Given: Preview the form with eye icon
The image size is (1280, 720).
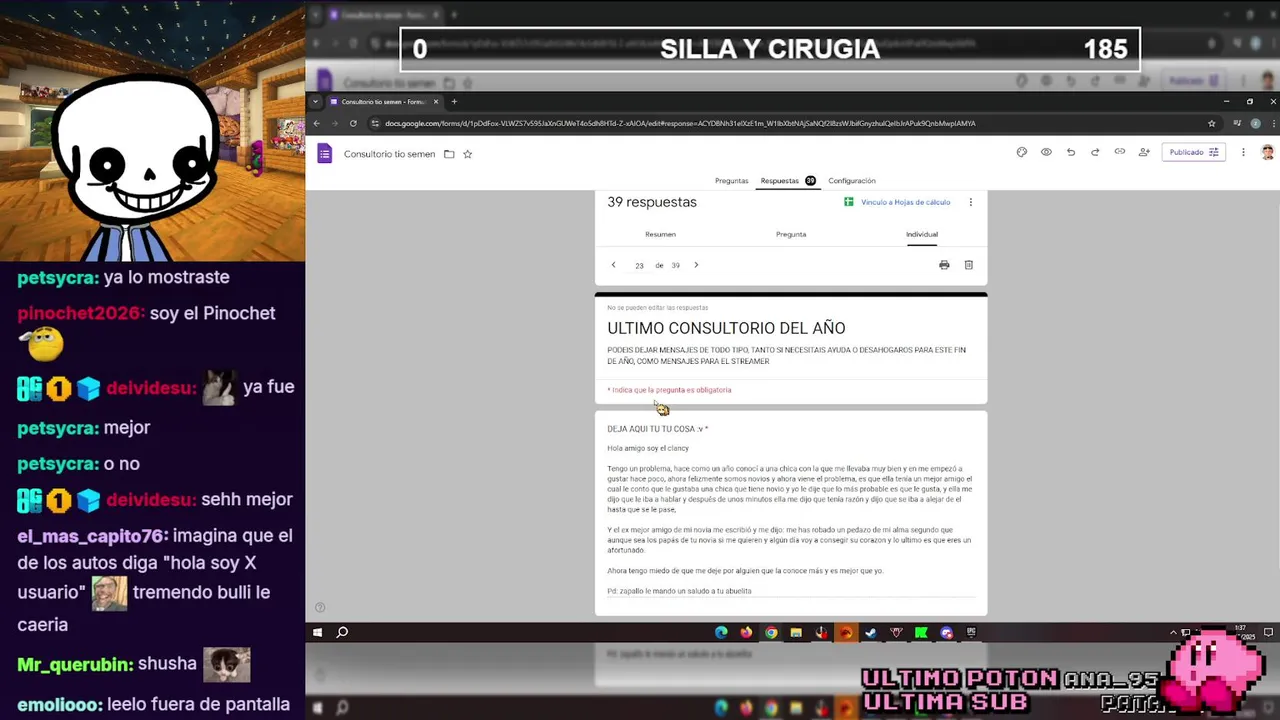Looking at the screenshot, I should point(1046,152).
